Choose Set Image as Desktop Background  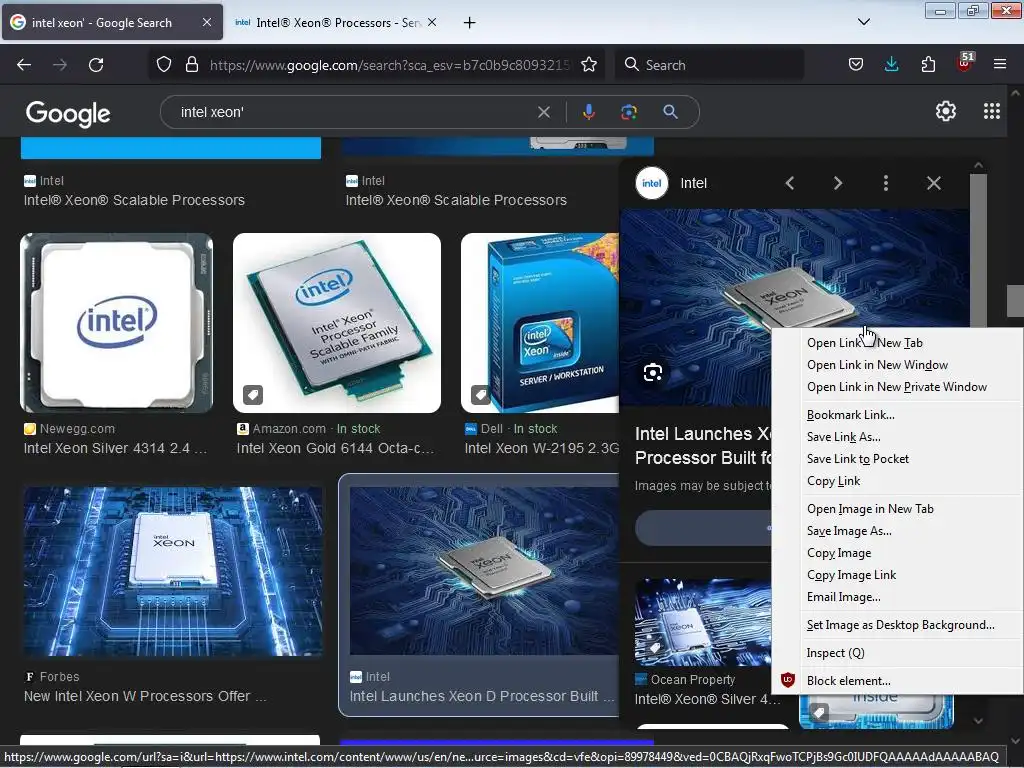(x=897, y=626)
